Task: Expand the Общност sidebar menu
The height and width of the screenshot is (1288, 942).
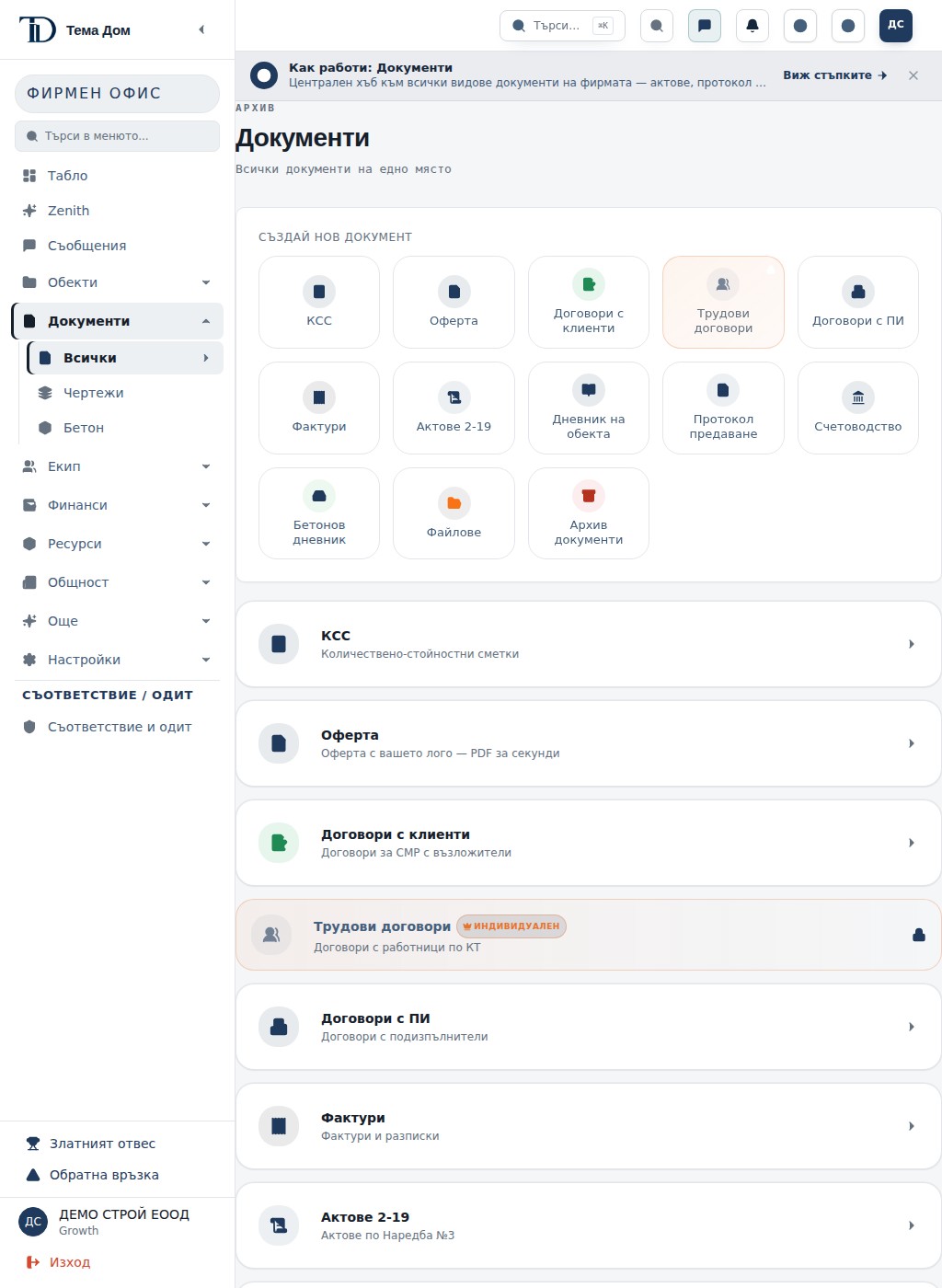Action: click(x=117, y=582)
